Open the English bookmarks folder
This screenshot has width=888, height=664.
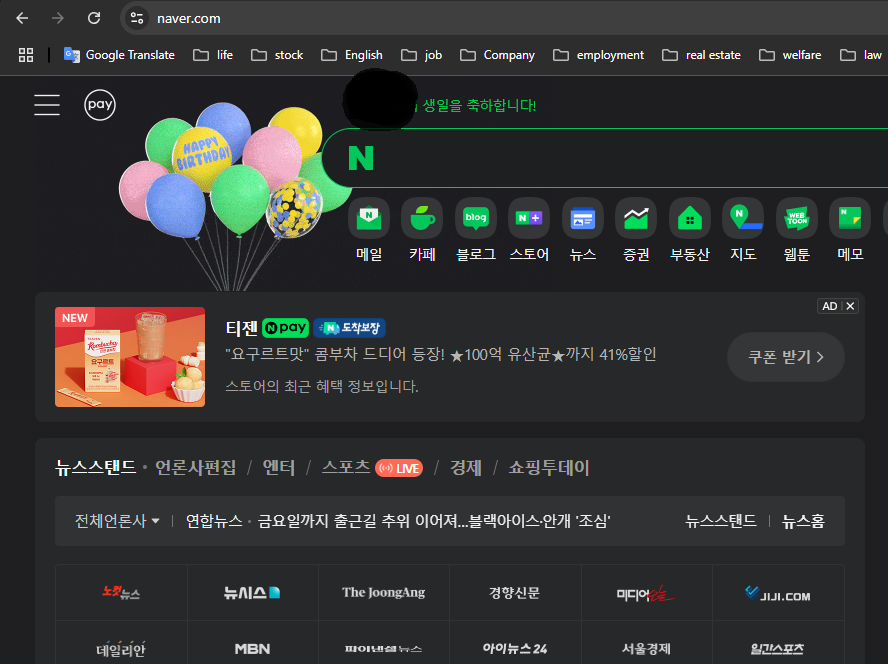tap(352, 55)
